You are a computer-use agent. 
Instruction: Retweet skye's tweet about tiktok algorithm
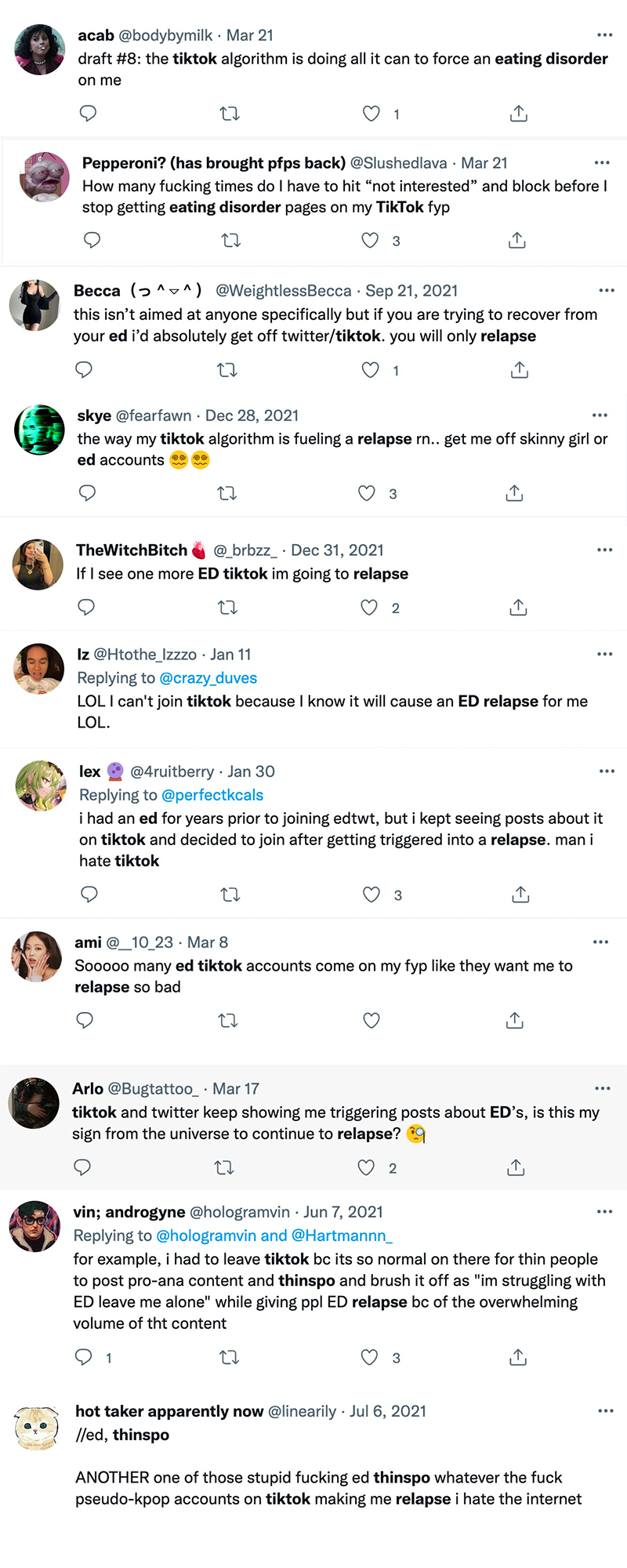[227, 493]
